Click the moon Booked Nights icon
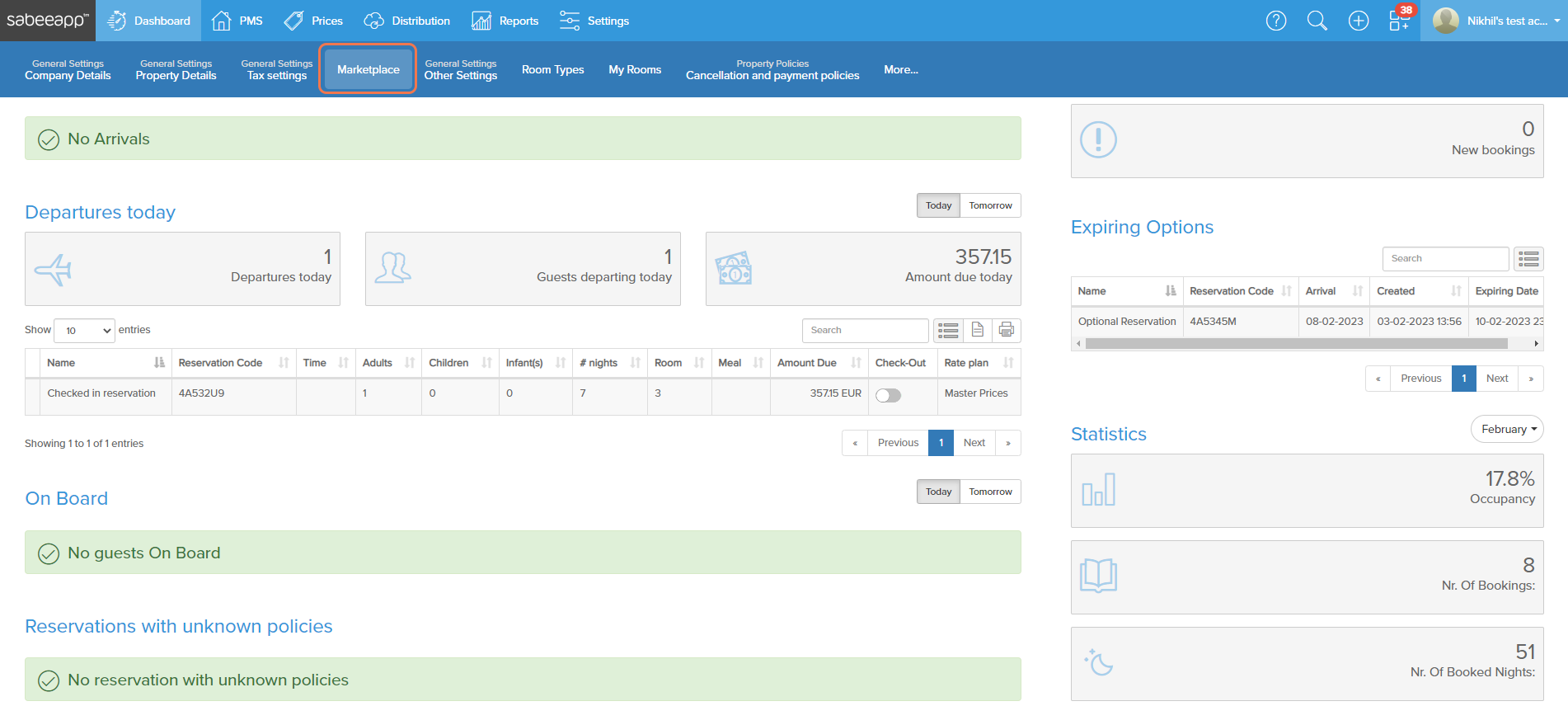Image resolution: width=1568 pixels, height=706 pixels. 1098,662
